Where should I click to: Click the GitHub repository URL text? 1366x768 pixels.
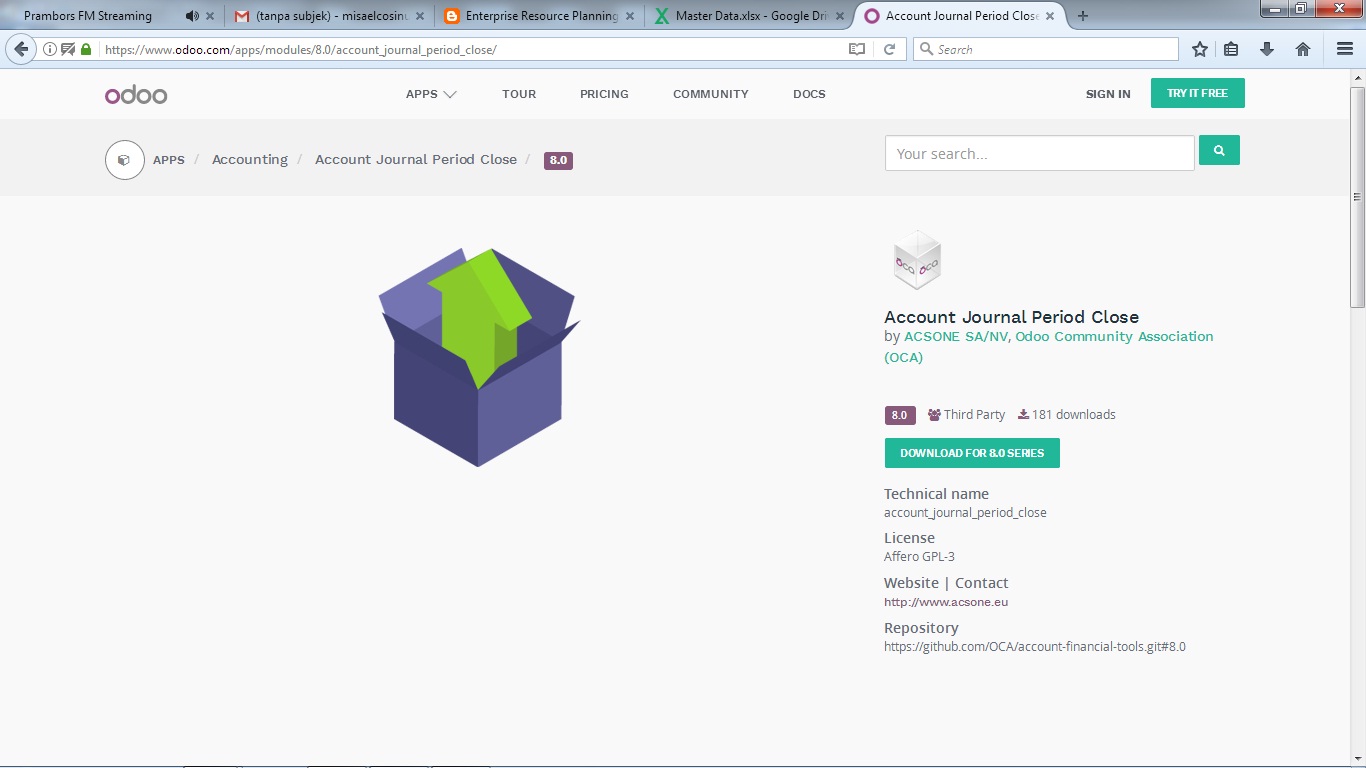1035,647
